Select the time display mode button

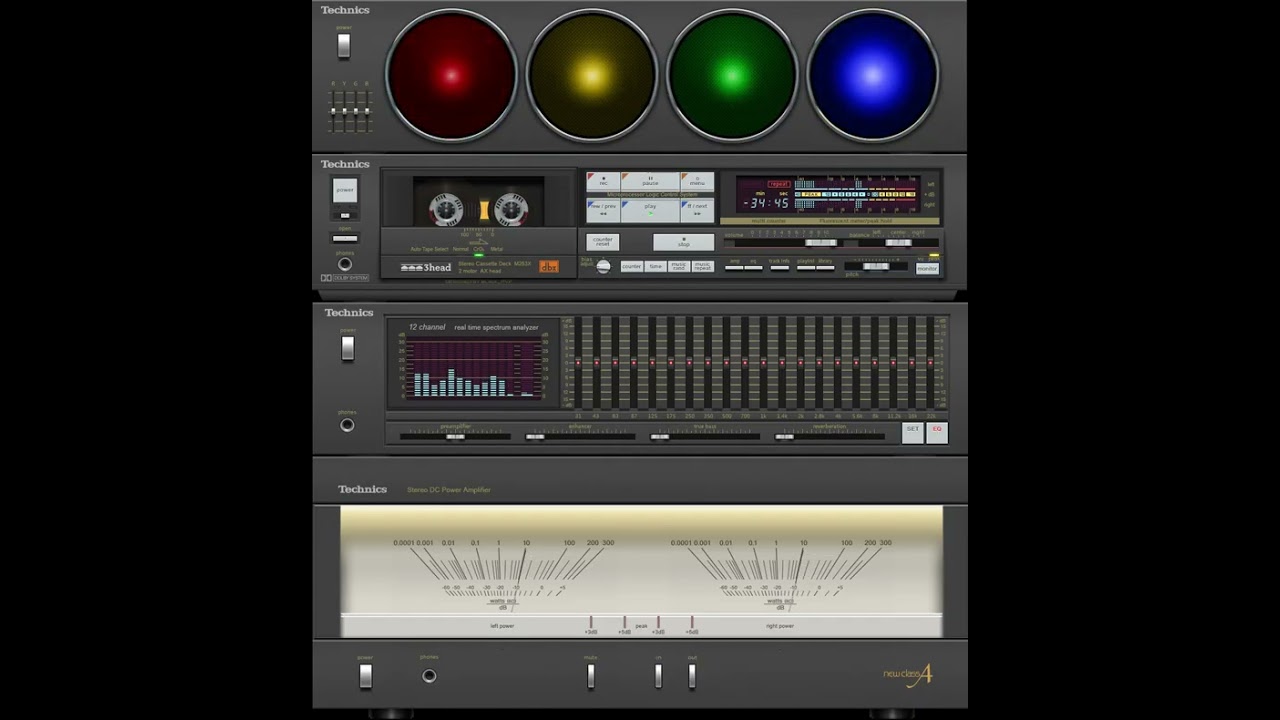pyautogui.click(x=656, y=266)
